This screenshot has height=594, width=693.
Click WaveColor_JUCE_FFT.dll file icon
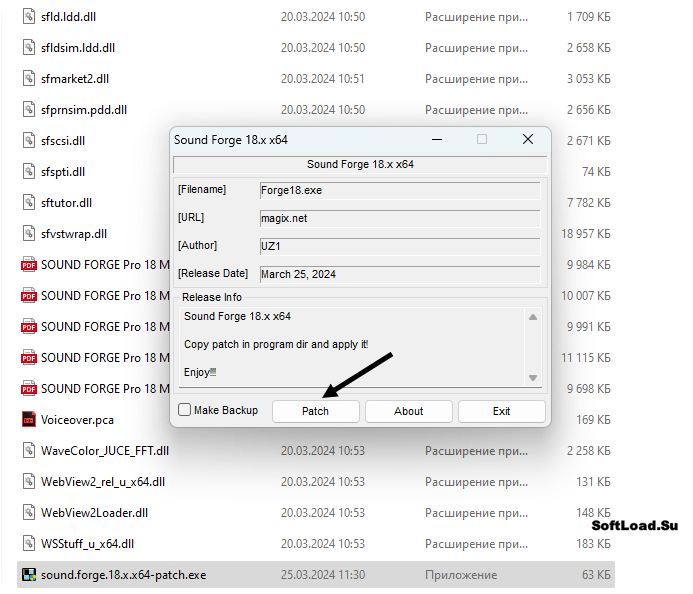coord(29,450)
